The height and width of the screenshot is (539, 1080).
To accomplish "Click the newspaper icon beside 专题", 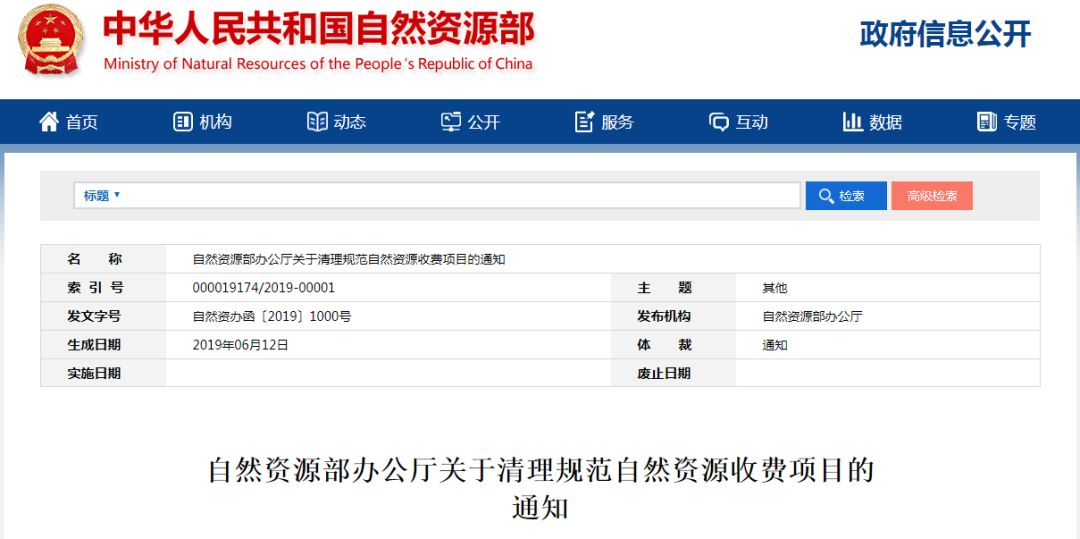I will click(986, 122).
